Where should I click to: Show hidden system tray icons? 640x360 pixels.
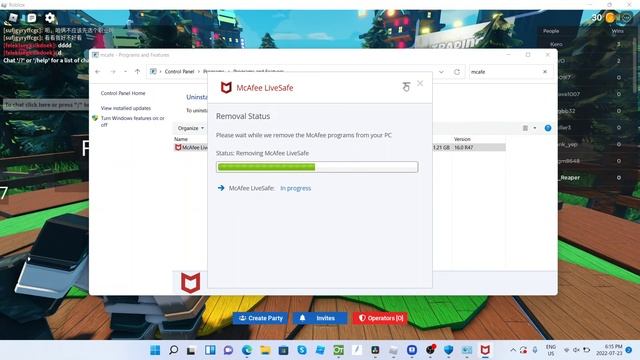tap(513, 350)
